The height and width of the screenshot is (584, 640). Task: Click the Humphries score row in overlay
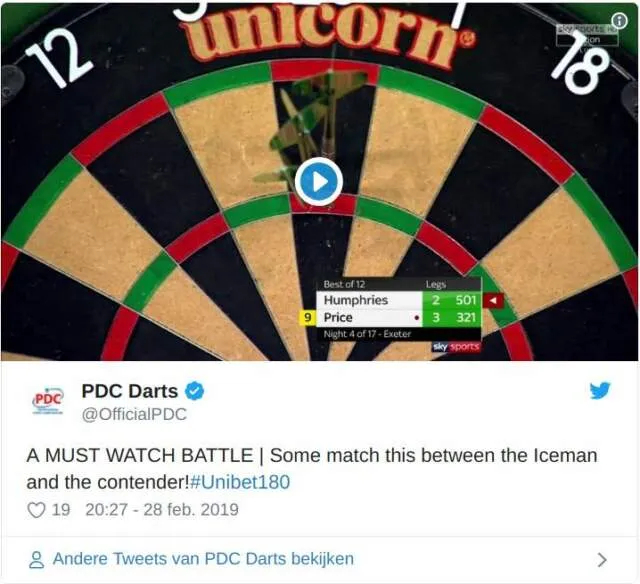[399, 300]
